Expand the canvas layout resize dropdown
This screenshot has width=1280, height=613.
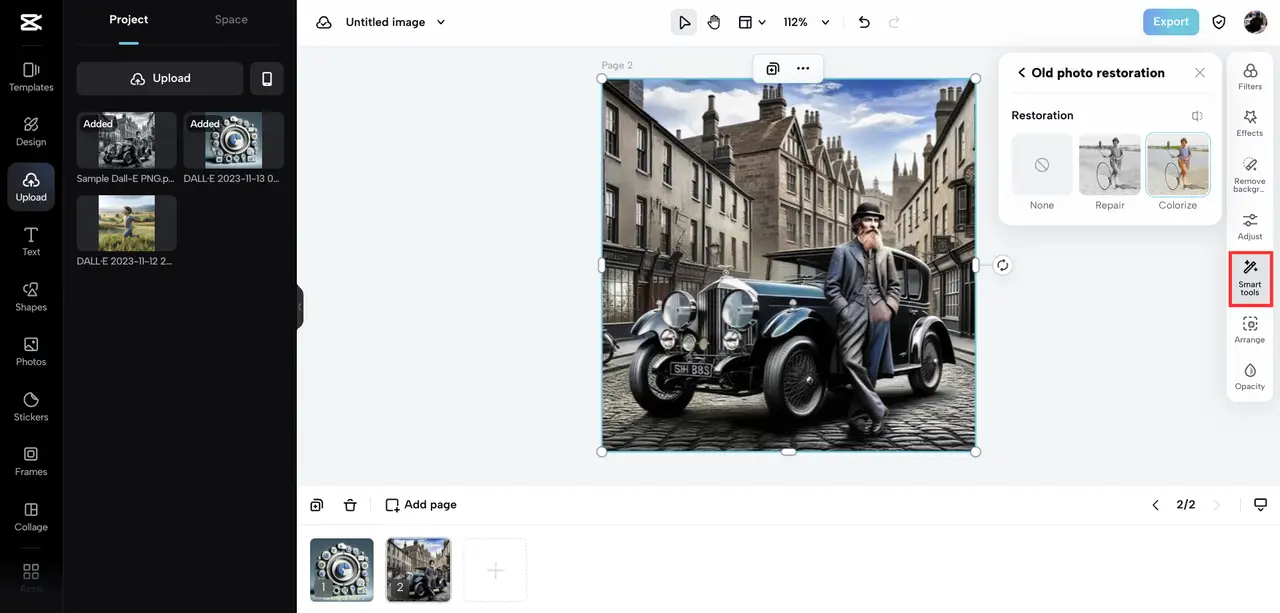tap(752, 22)
